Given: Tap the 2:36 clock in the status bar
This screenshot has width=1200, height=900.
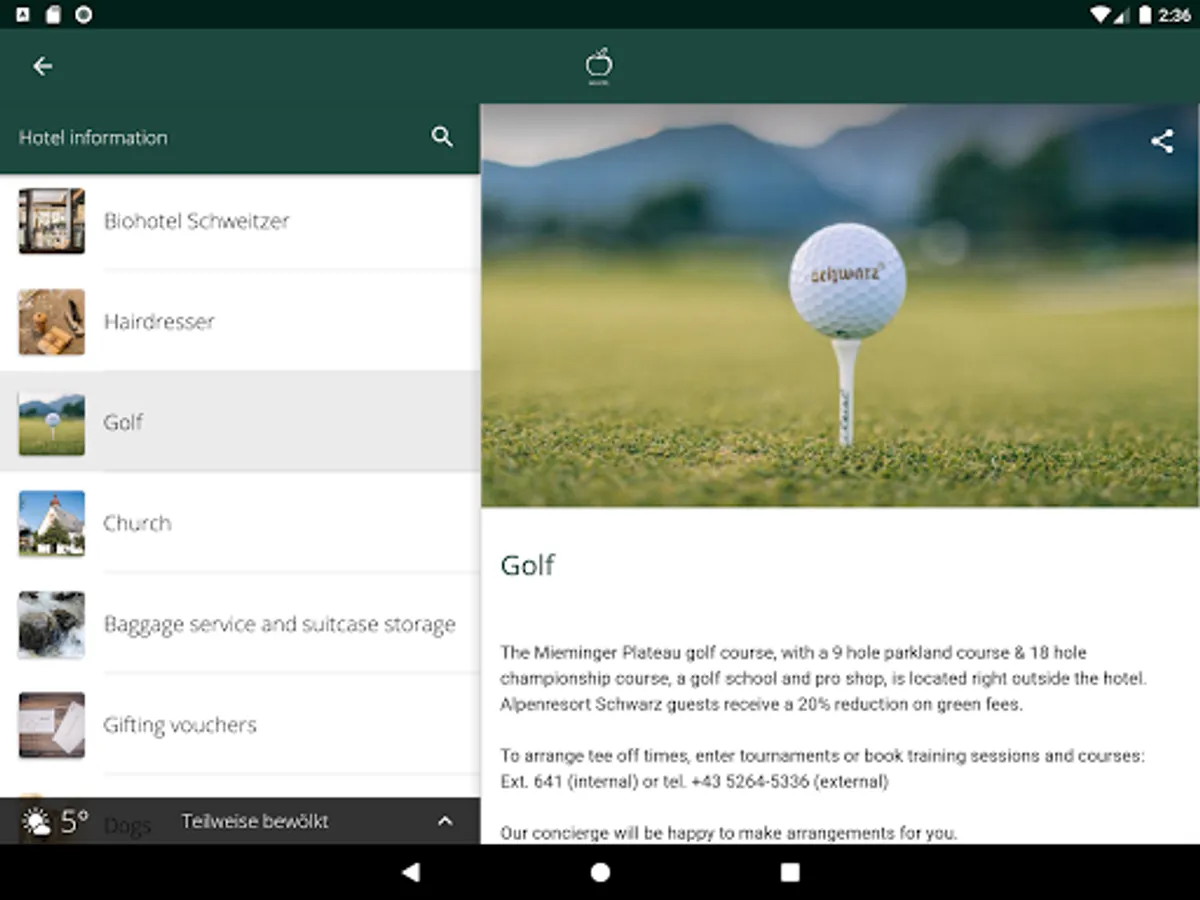Looking at the screenshot, I should tap(1175, 15).
